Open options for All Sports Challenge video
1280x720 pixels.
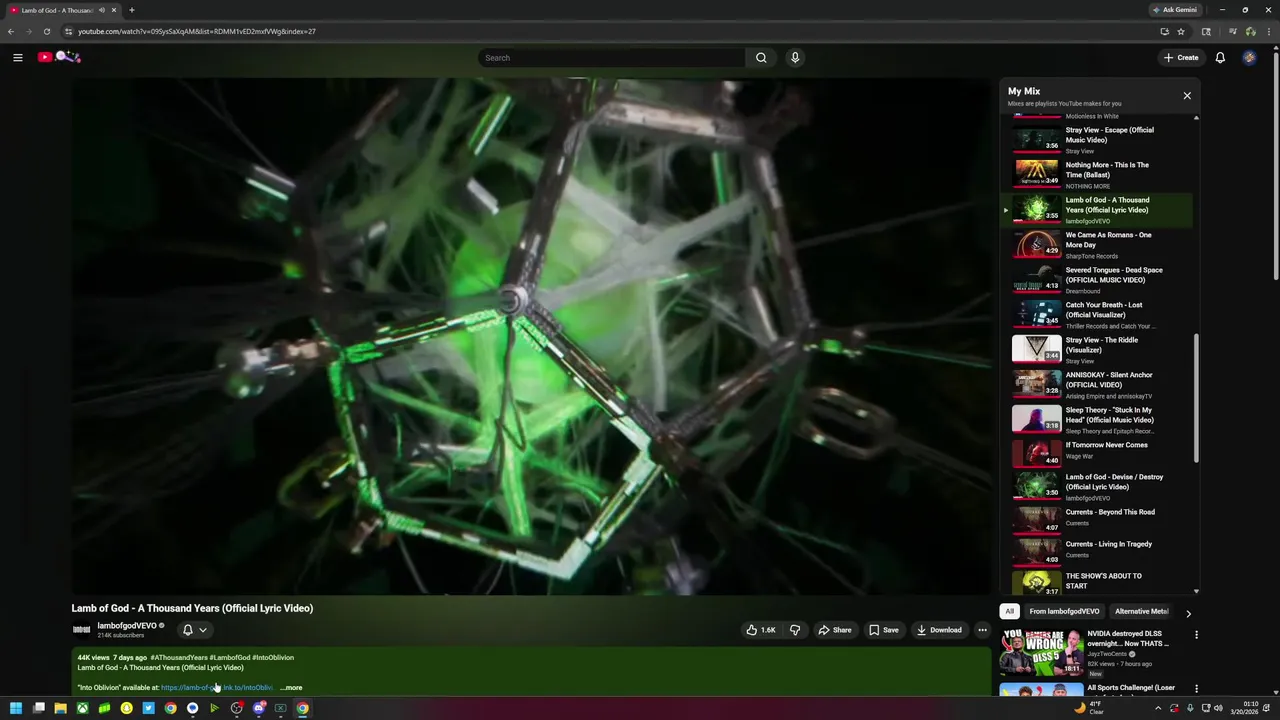1196,689
